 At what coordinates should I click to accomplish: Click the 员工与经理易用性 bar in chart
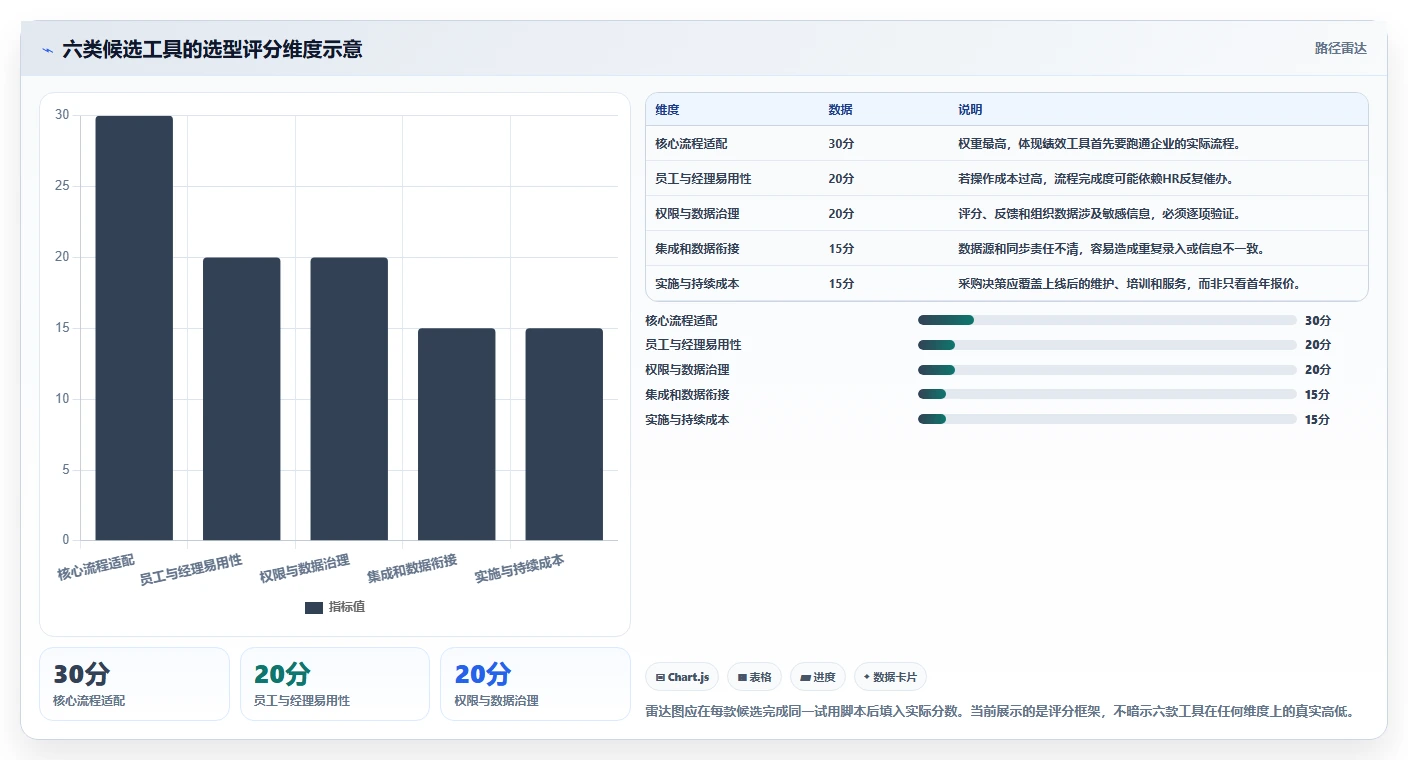[242, 399]
